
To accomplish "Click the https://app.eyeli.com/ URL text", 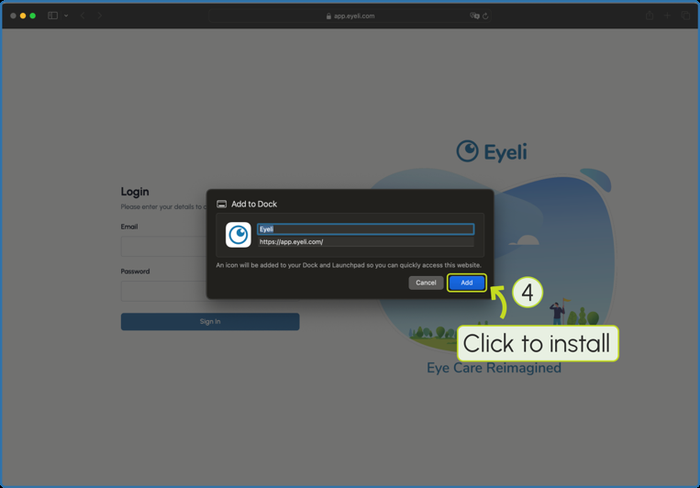I will pyautogui.click(x=291, y=242).
